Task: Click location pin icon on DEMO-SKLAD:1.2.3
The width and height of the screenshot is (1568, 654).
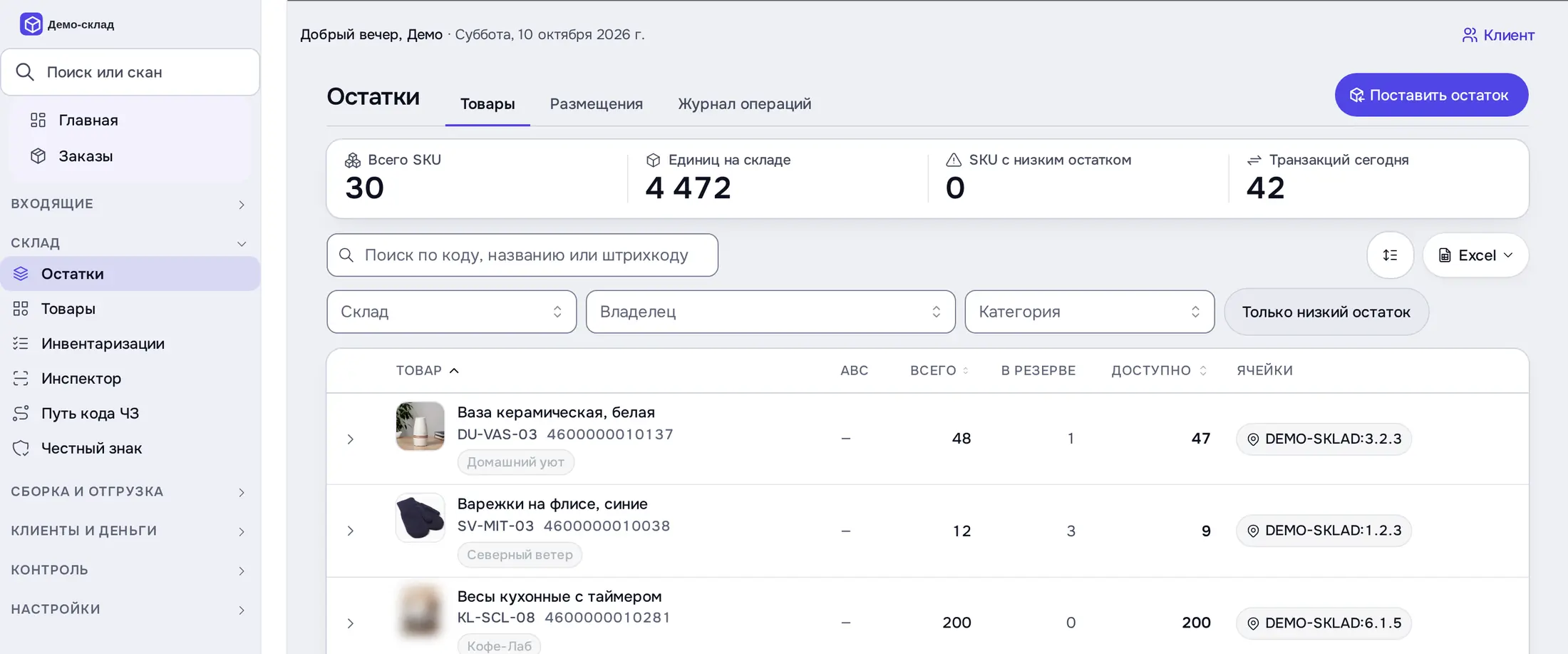Action: [1253, 531]
